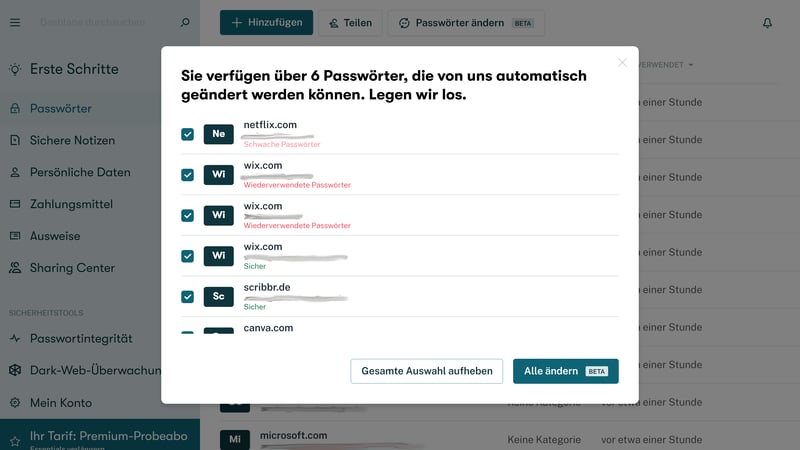The height and width of the screenshot is (450, 800).
Task: Click the notification bell icon
Action: (x=767, y=22)
